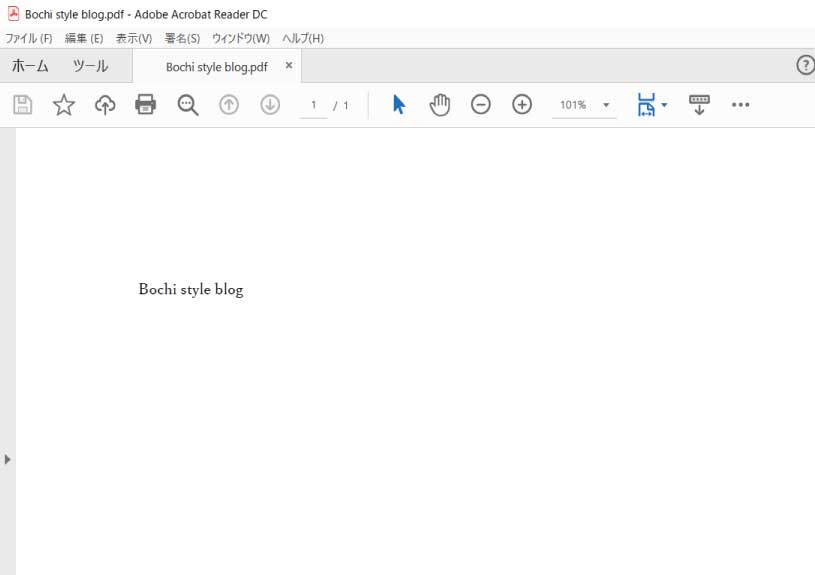Open the page fit options dropdown
The width and height of the screenshot is (815, 575).
pos(652,105)
